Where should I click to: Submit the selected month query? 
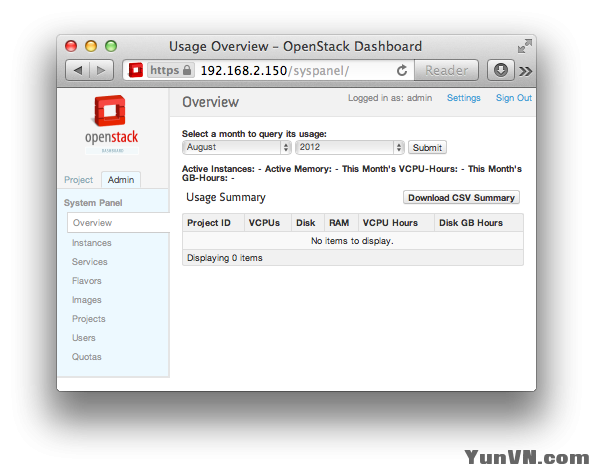pos(427,147)
